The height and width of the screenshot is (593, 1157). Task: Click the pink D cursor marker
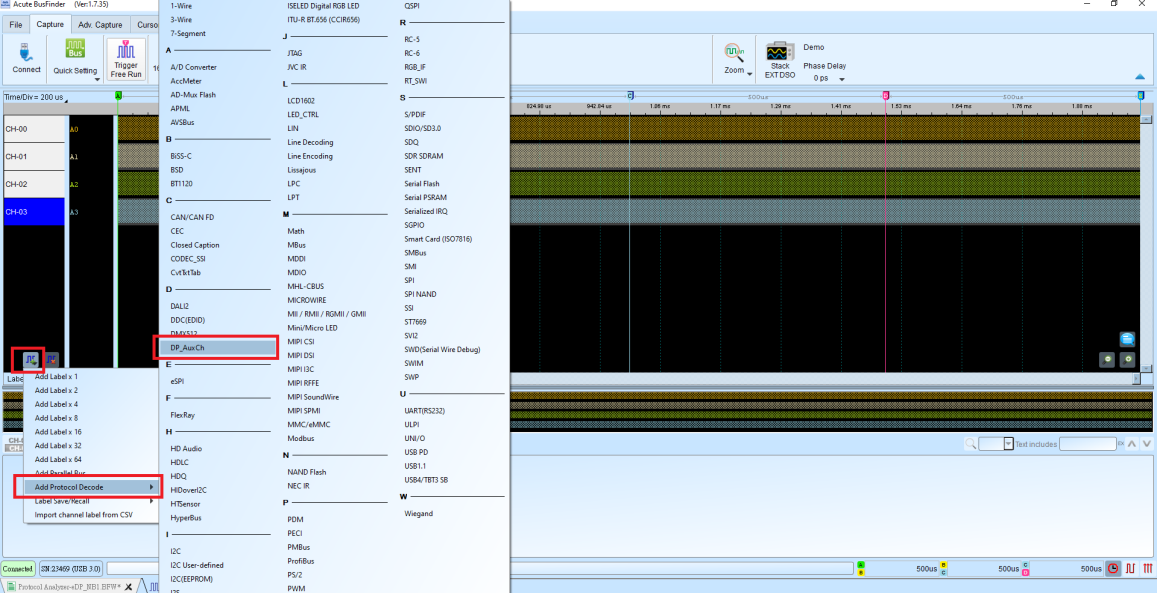pyautogui.click(x=885, y=96)
